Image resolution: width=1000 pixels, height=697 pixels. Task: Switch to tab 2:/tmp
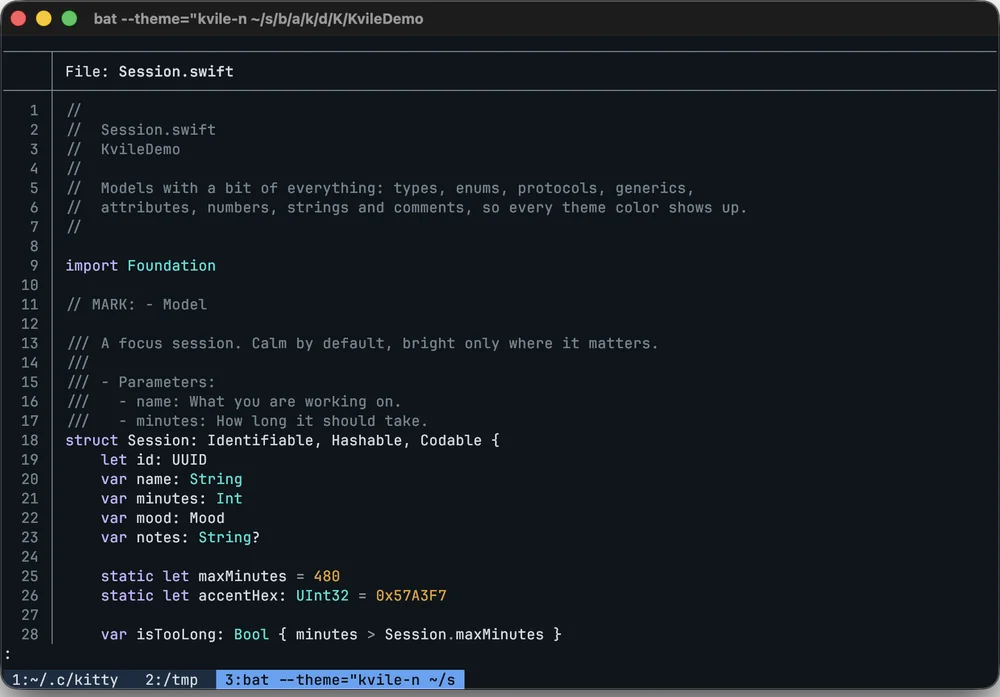[x=171, y=680]
